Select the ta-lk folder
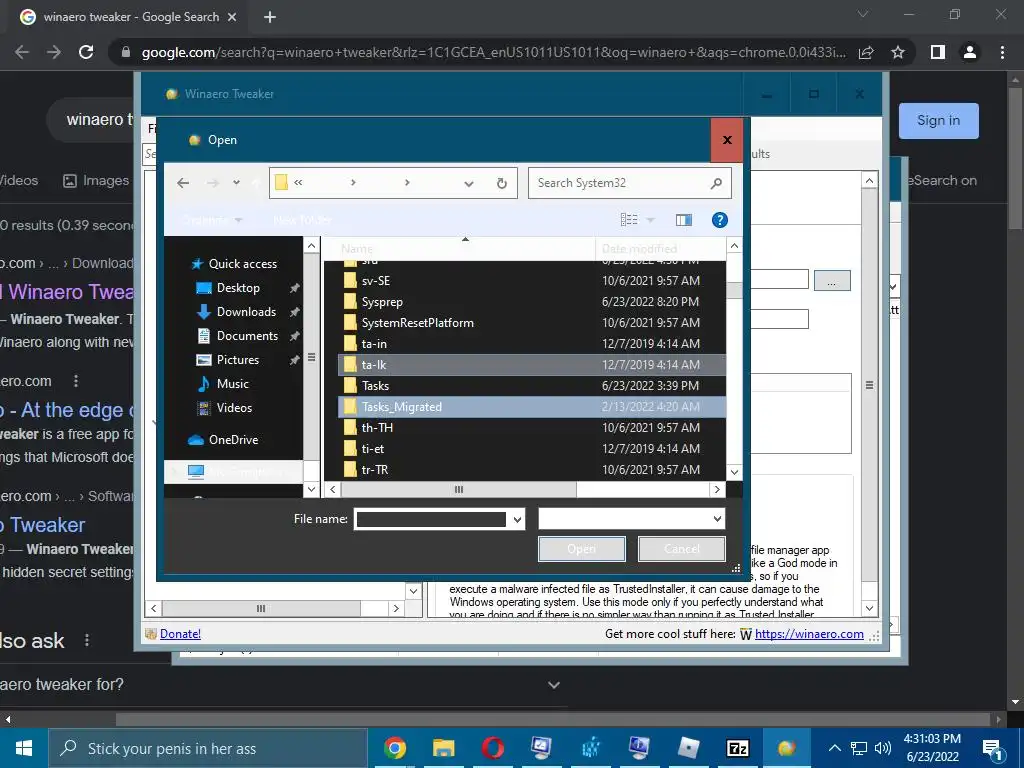 [531, 365]
